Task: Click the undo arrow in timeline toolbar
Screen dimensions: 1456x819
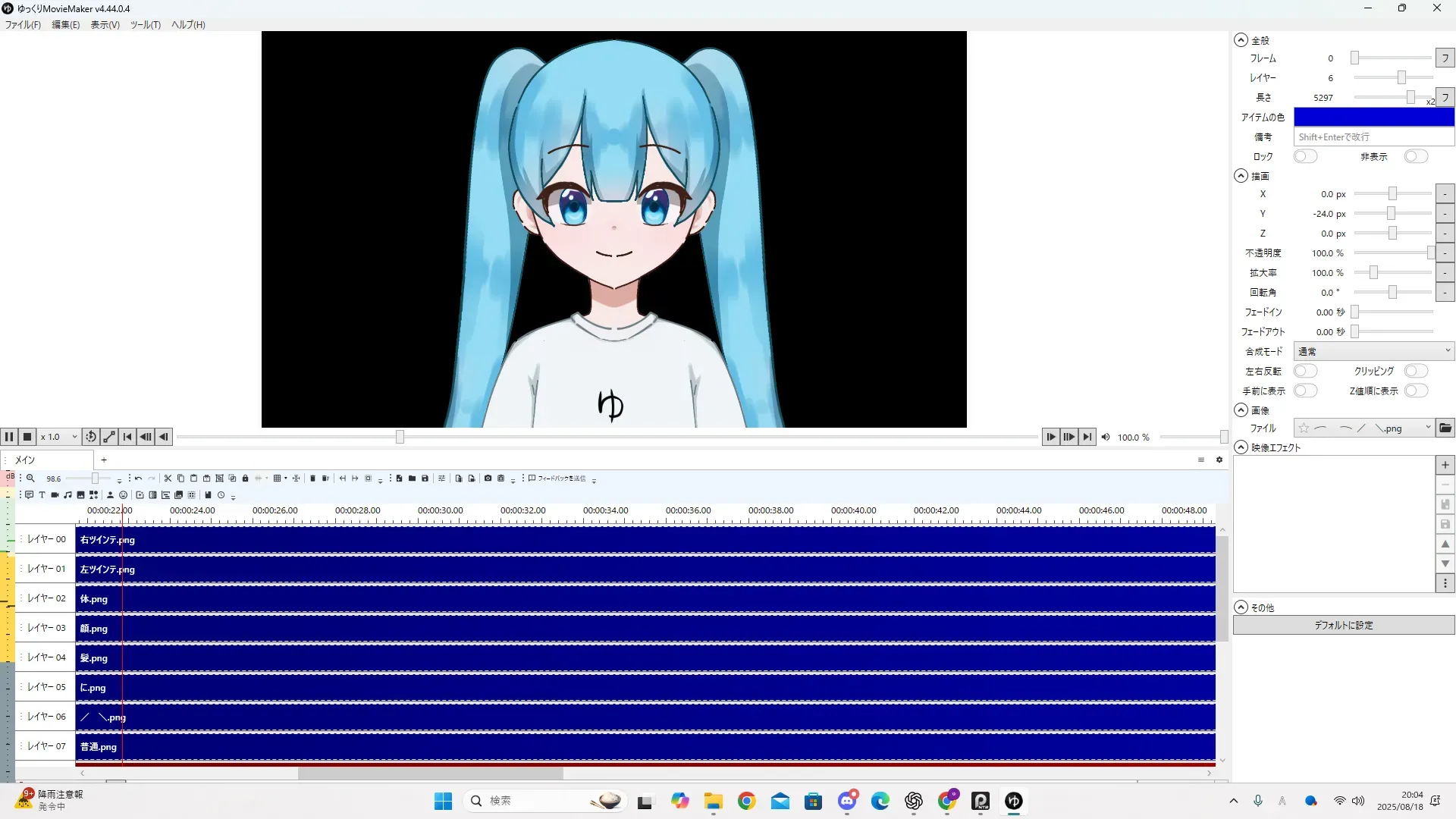Action: pyautogui.click(x=138, y=479)
